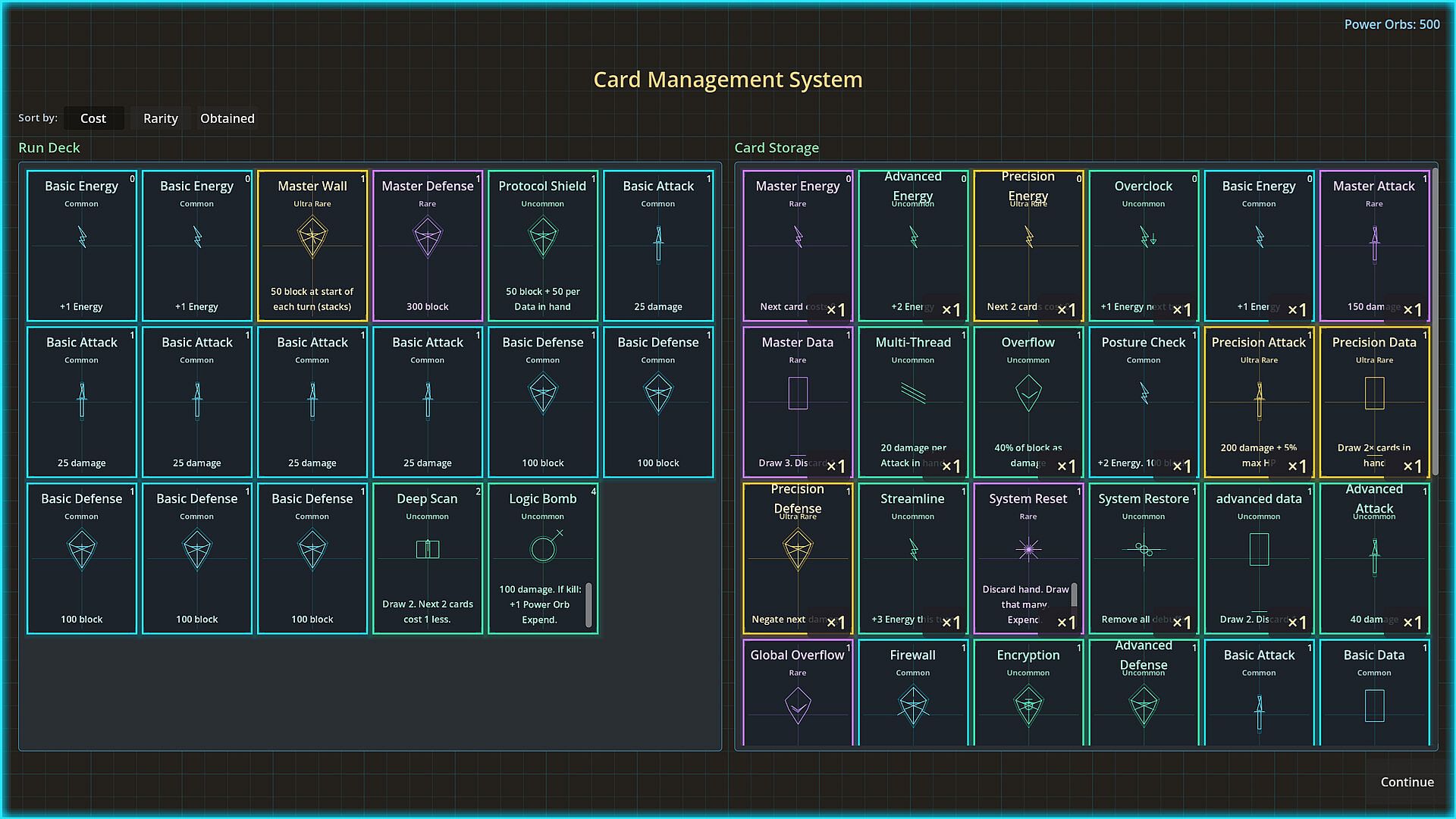Click the System Restore crosshair icon

1144,549
